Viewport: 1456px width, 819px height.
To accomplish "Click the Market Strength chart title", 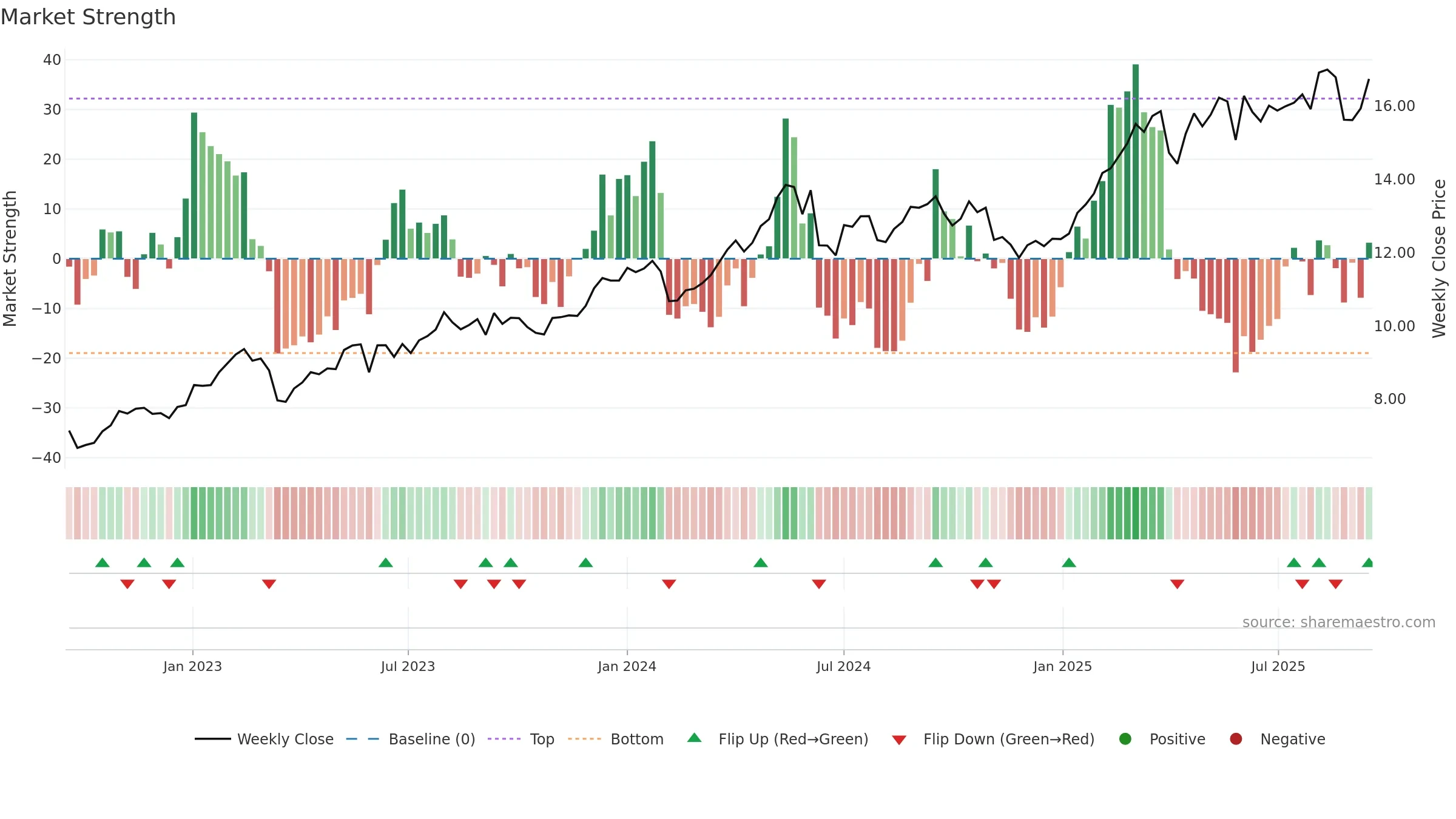I will pyautogui.click(x=88, y=17).
